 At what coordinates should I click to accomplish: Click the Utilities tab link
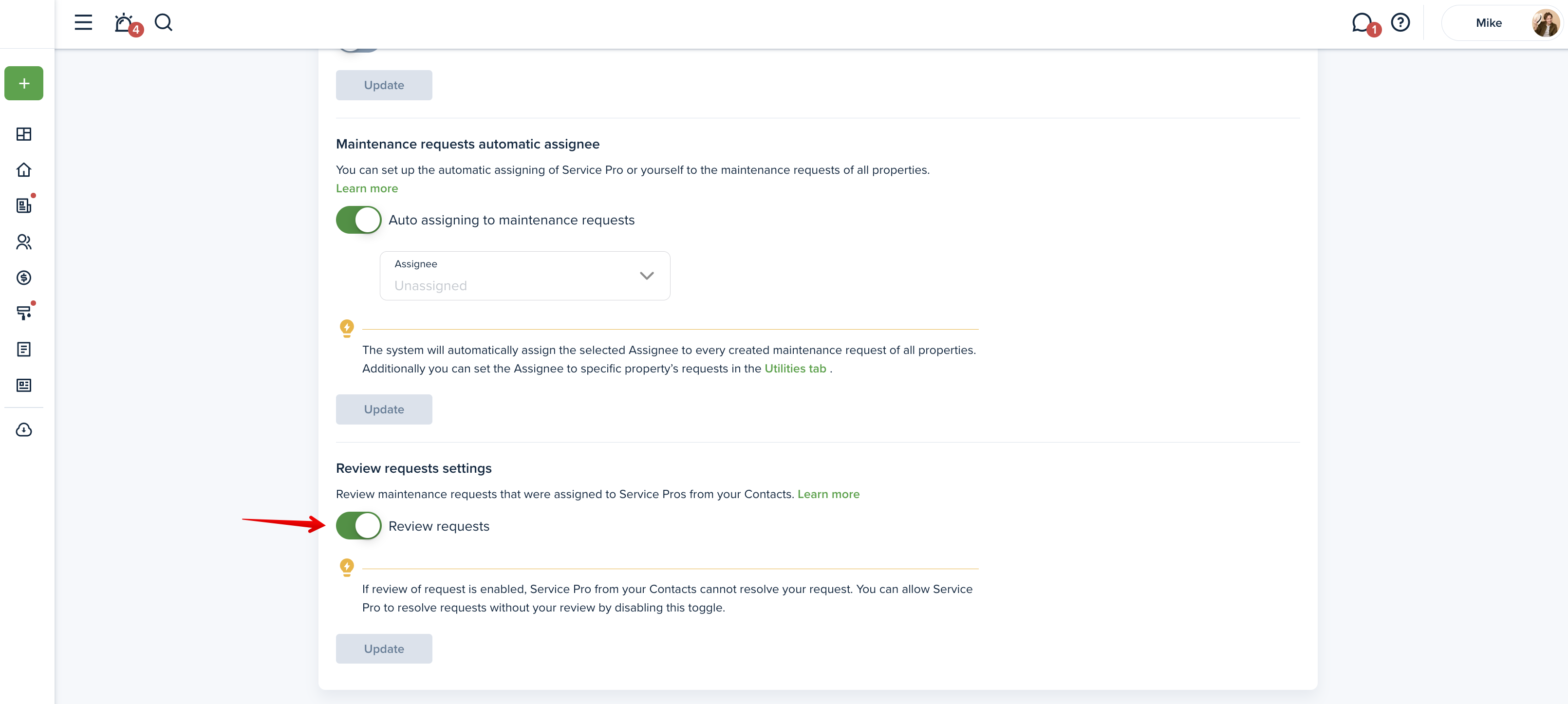coord(794,369)
